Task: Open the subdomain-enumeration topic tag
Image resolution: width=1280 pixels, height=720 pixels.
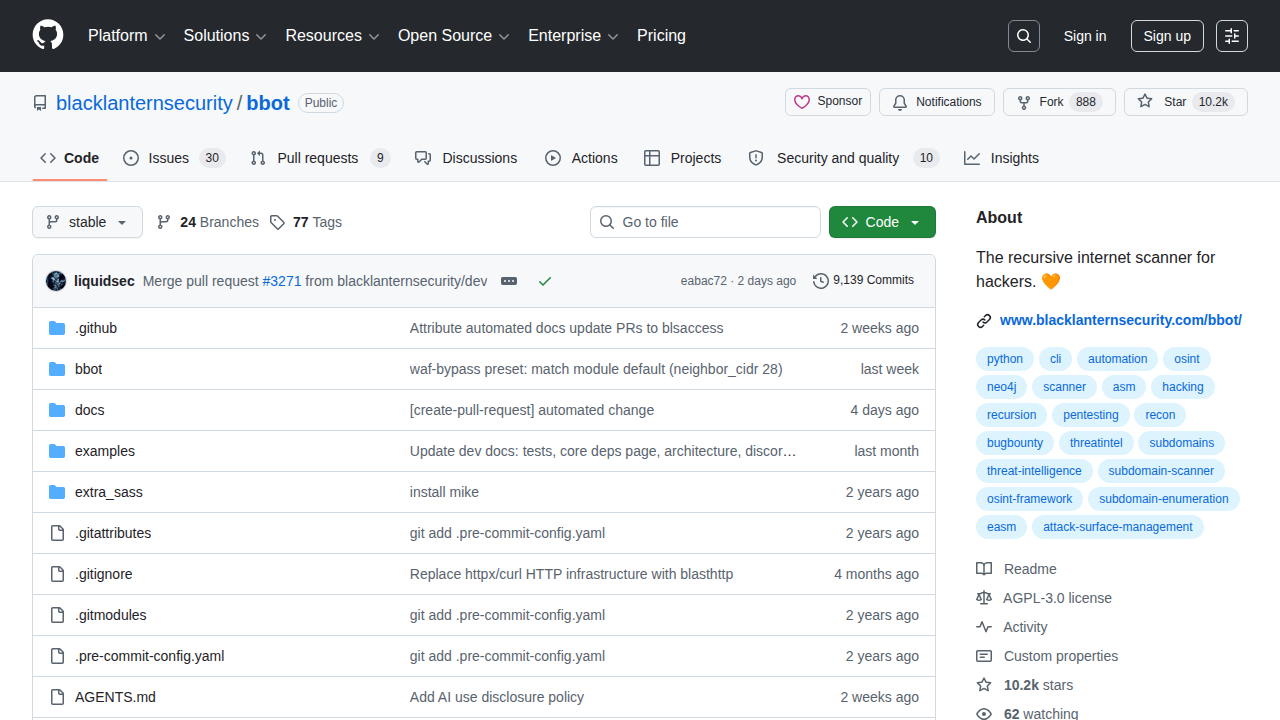Action: 1164,499
